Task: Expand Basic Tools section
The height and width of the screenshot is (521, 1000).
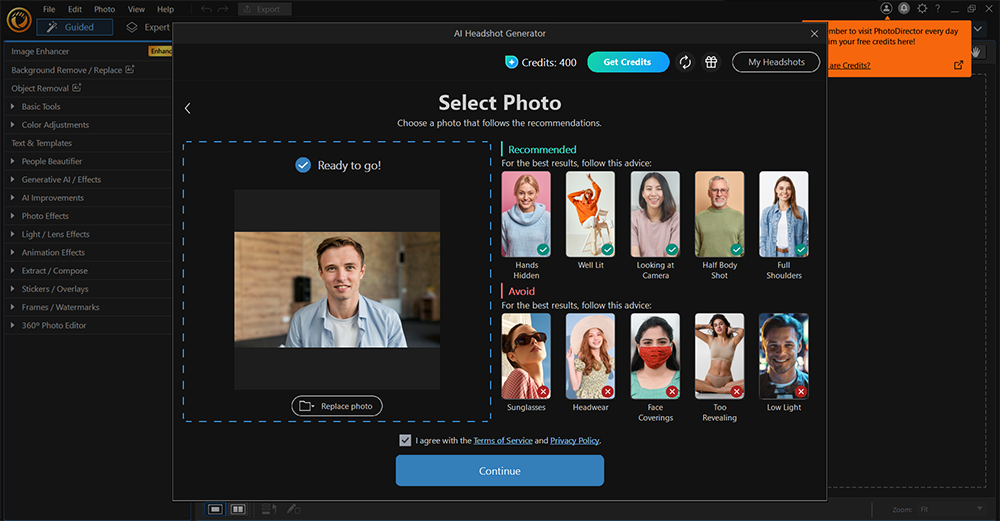Action: coord(88,106)
